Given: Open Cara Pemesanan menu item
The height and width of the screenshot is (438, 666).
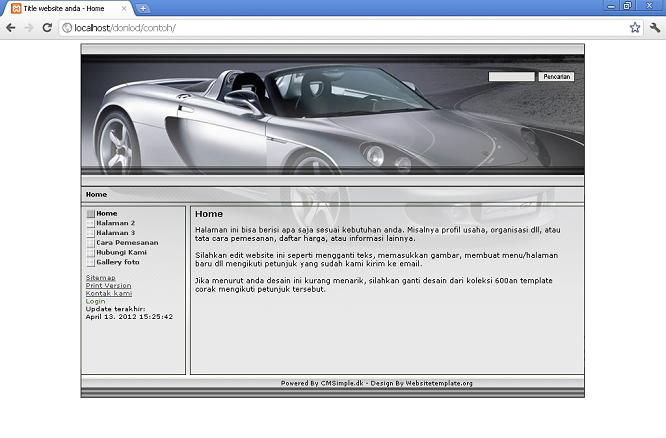Looking at the screenshot, I should point(127,243).
